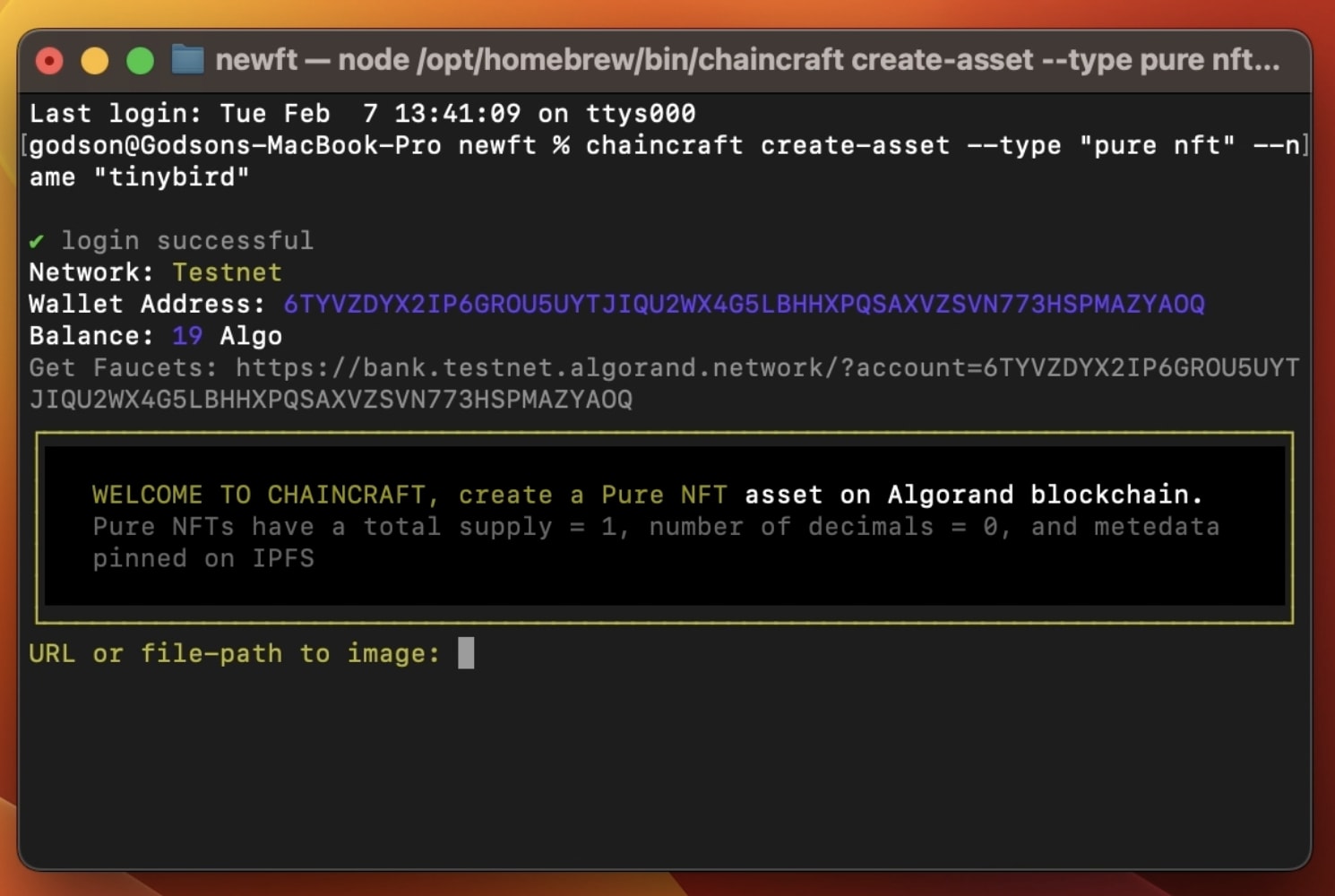Click the green fullscreen window button
The width and height of the screenshot is (1335, 896).
pyautogui.click(x=140, y=61)
